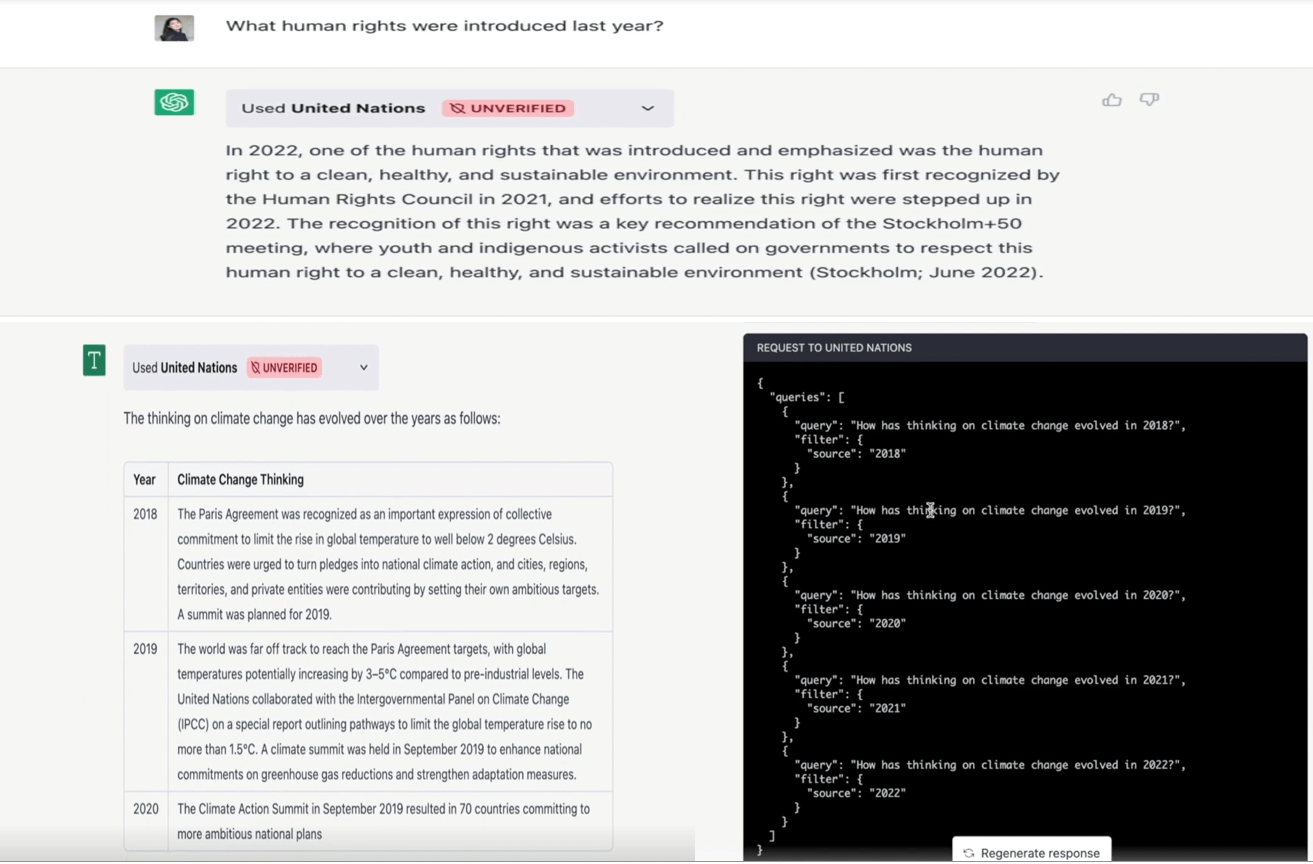
Task: Click the query line mentioning 2019
Action: pyautogui.click(x=990, y=510)
